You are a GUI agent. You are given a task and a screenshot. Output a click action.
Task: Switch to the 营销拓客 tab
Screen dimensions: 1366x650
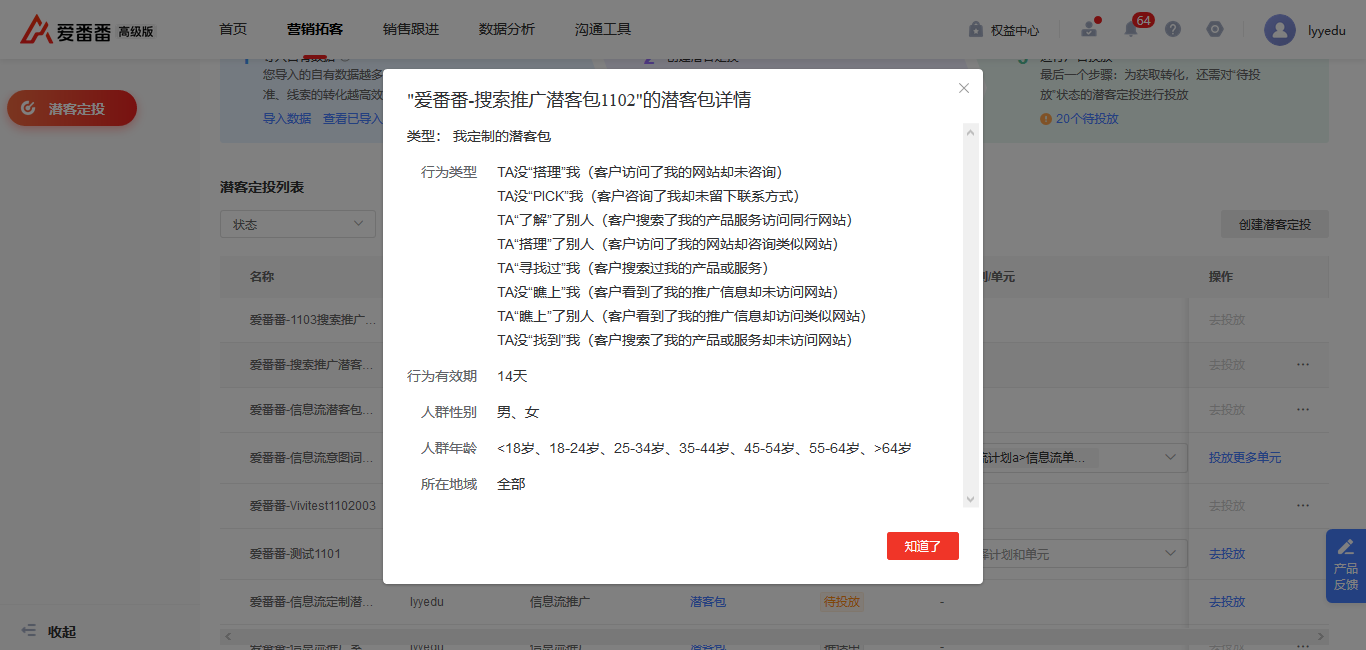pyautogui.click(x=315, y=29)
